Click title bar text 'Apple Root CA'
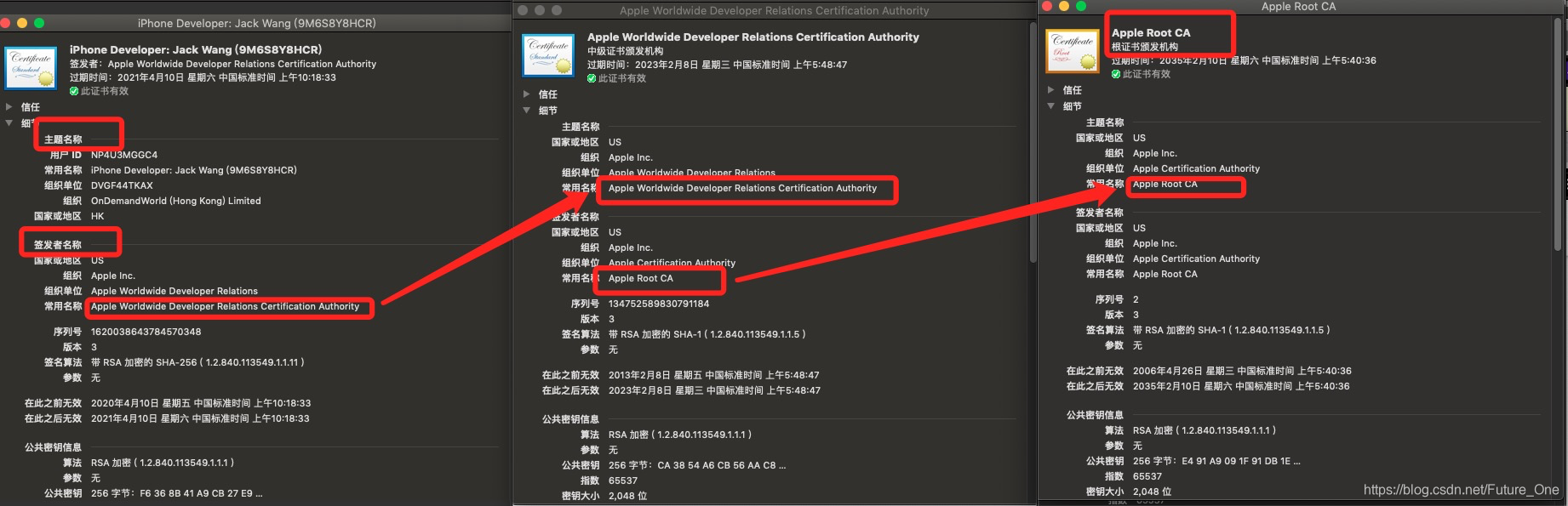 [x=1298, y=6]
